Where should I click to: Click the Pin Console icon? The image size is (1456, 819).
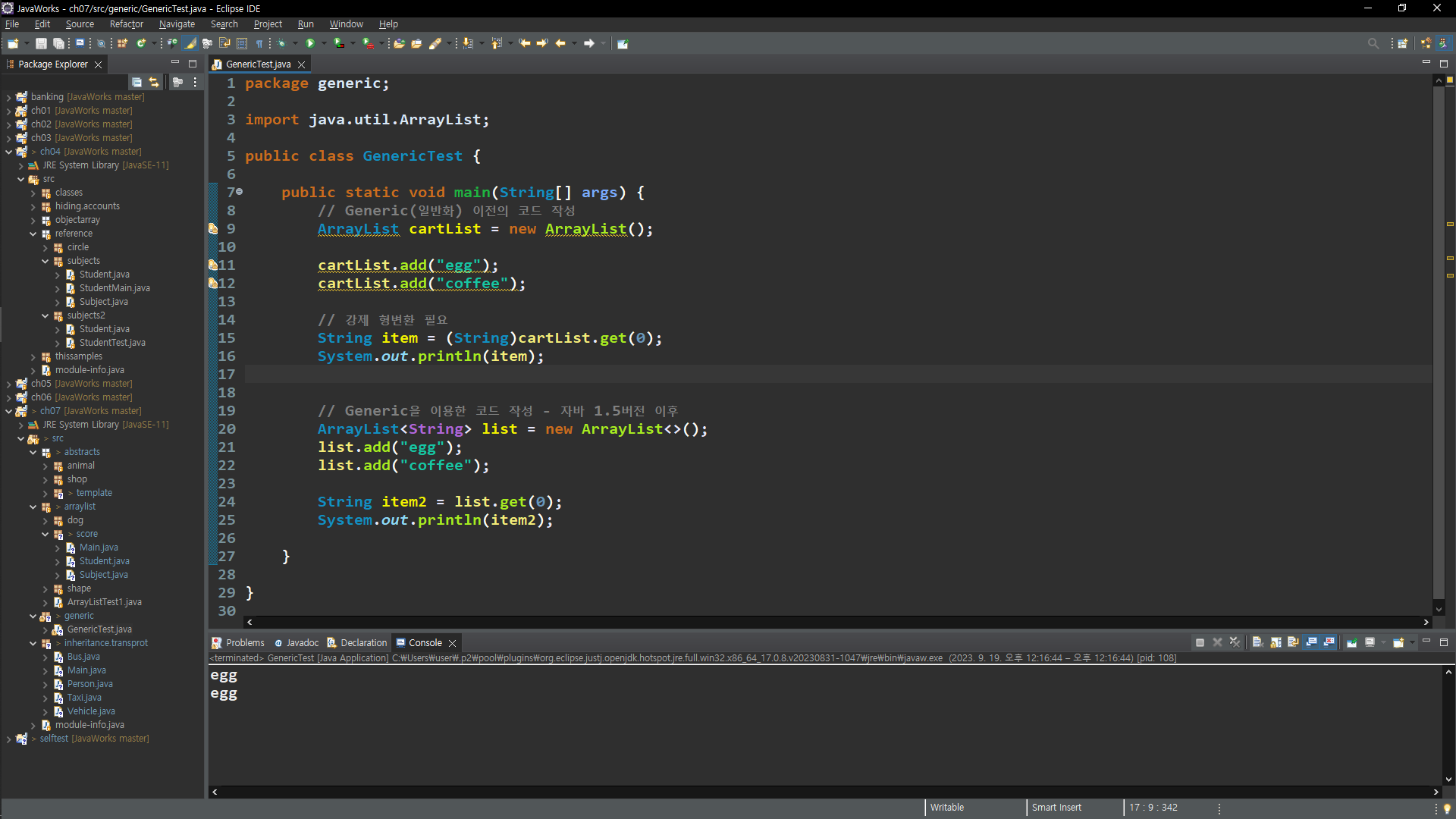(x=1351, y=642)
